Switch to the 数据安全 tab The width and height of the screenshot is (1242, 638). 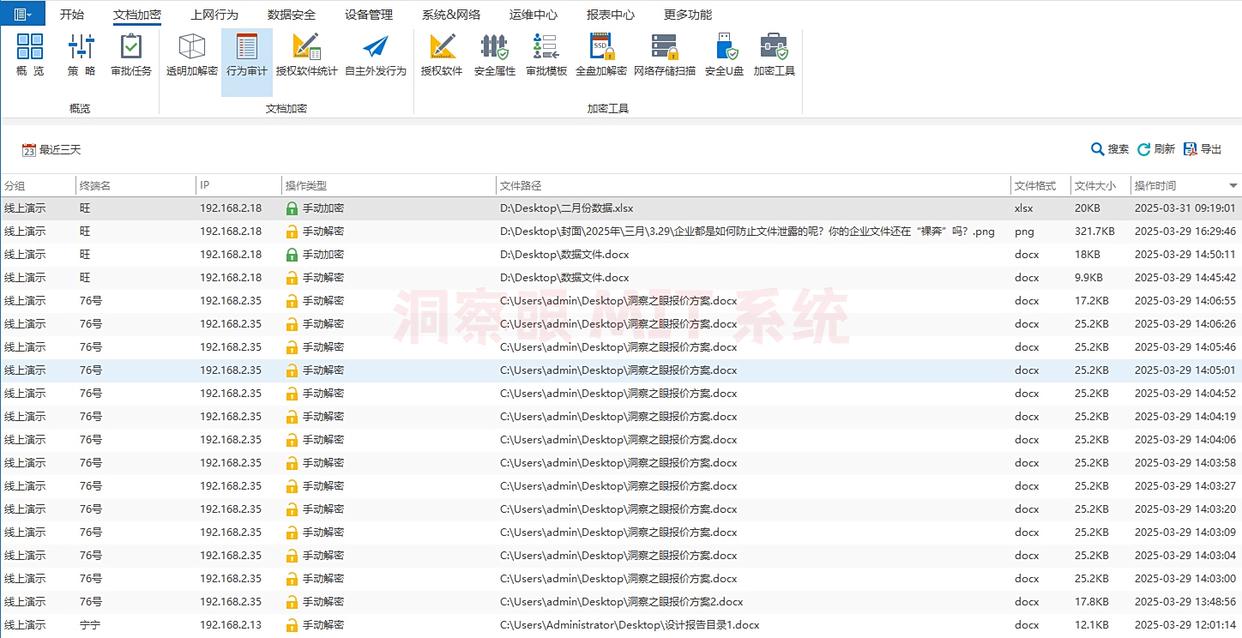click(292, 15)
